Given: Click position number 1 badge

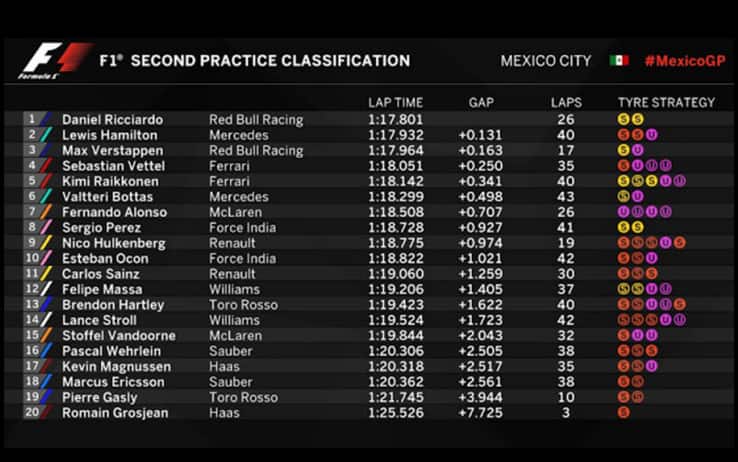Looking at the screenshot, I should 33,120.
